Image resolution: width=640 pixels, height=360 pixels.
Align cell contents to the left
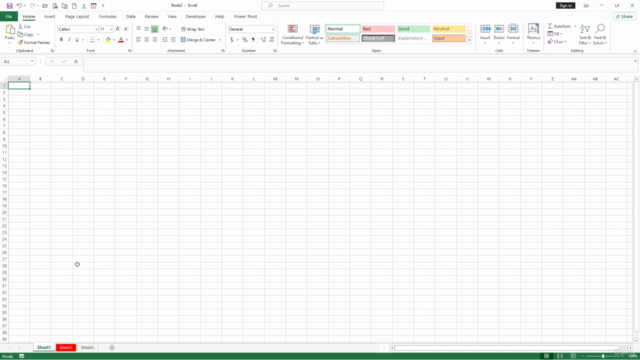coord(139,40)
